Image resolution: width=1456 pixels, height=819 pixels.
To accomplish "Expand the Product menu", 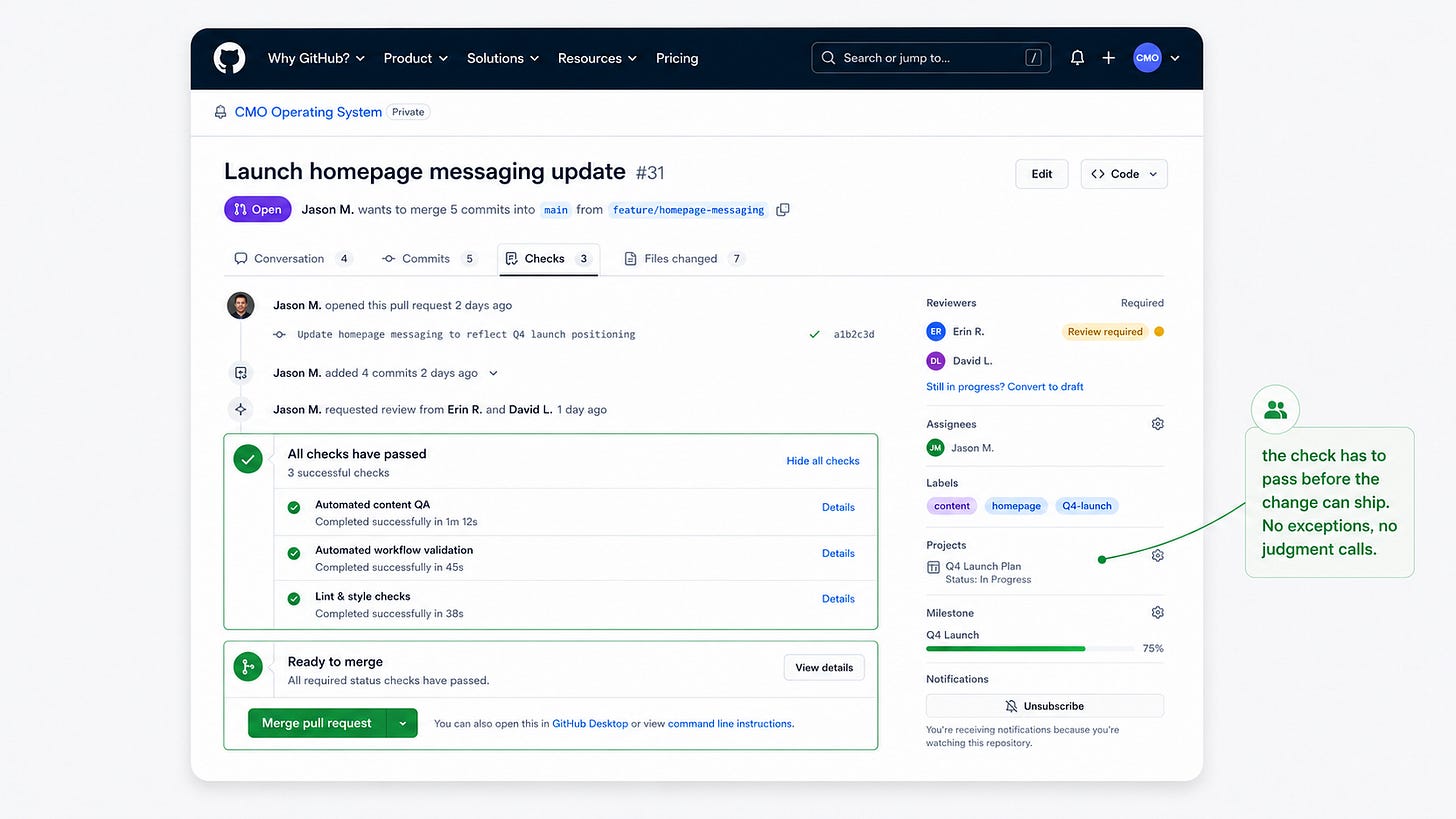I will coord(416,58).
